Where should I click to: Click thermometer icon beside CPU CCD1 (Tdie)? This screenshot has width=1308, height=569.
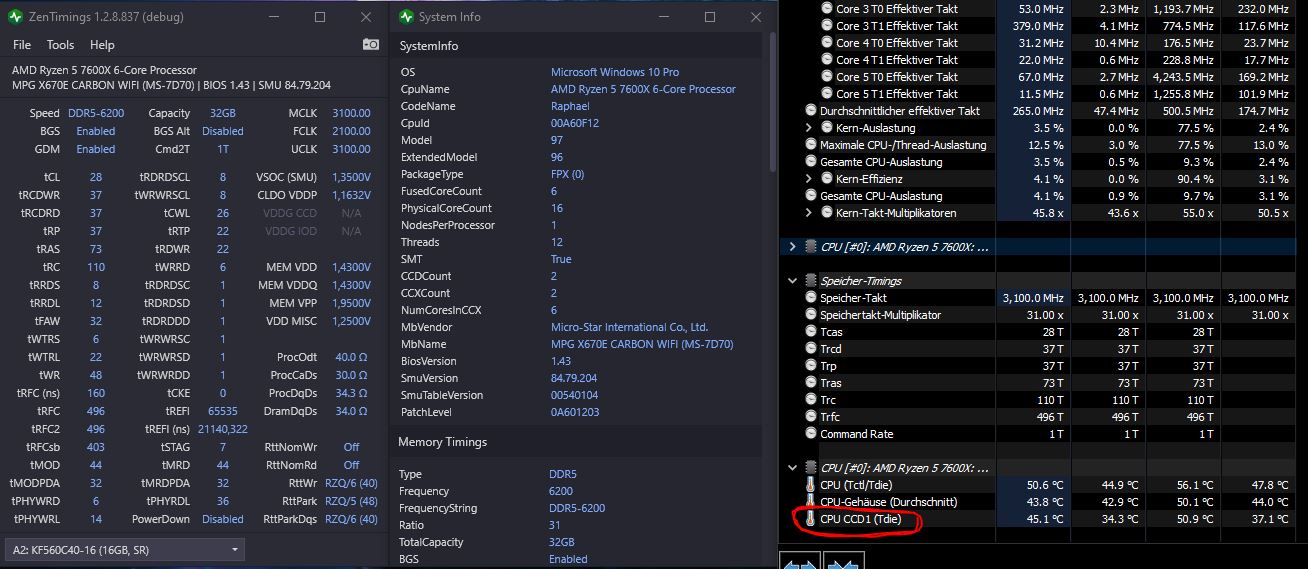click(x=811, y=519)
